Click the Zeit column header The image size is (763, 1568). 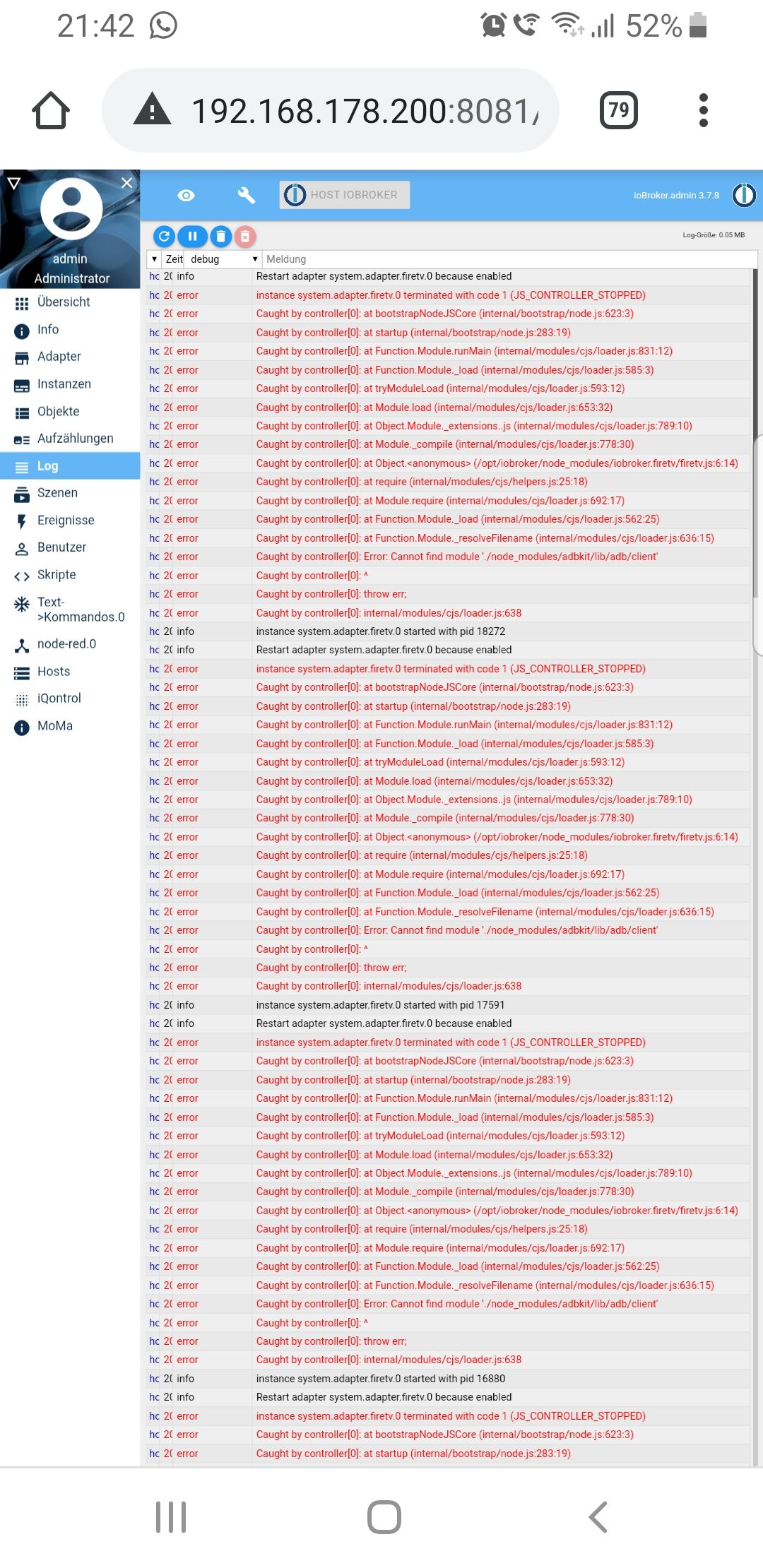coord(174,259)
